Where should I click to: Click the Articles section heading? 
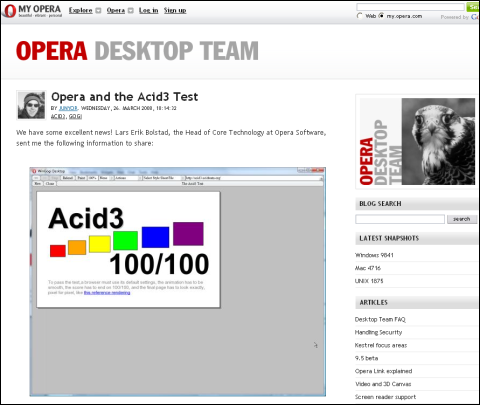point(374,302)
